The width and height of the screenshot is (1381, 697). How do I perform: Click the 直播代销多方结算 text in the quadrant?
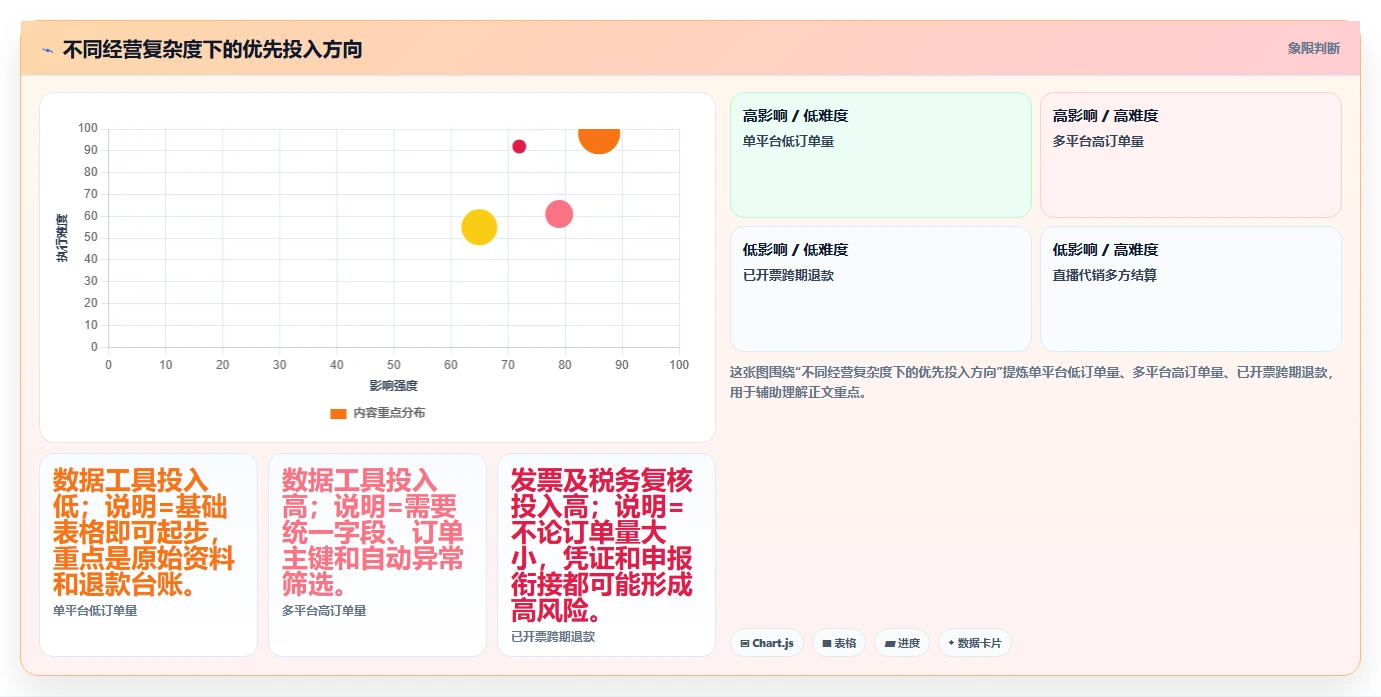coord(1105,275)
